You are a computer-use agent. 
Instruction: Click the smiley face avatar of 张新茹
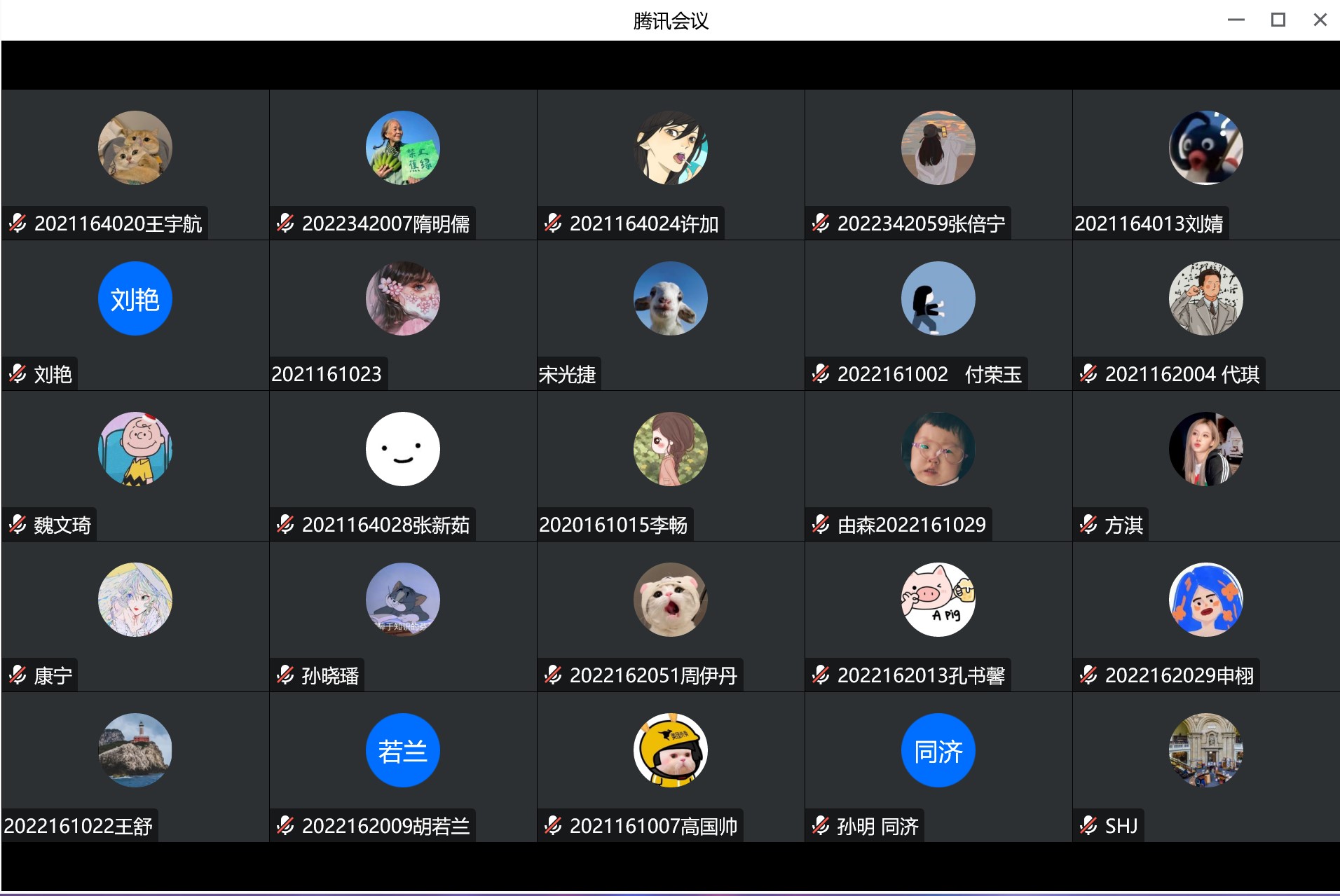[x=403, y=449]
